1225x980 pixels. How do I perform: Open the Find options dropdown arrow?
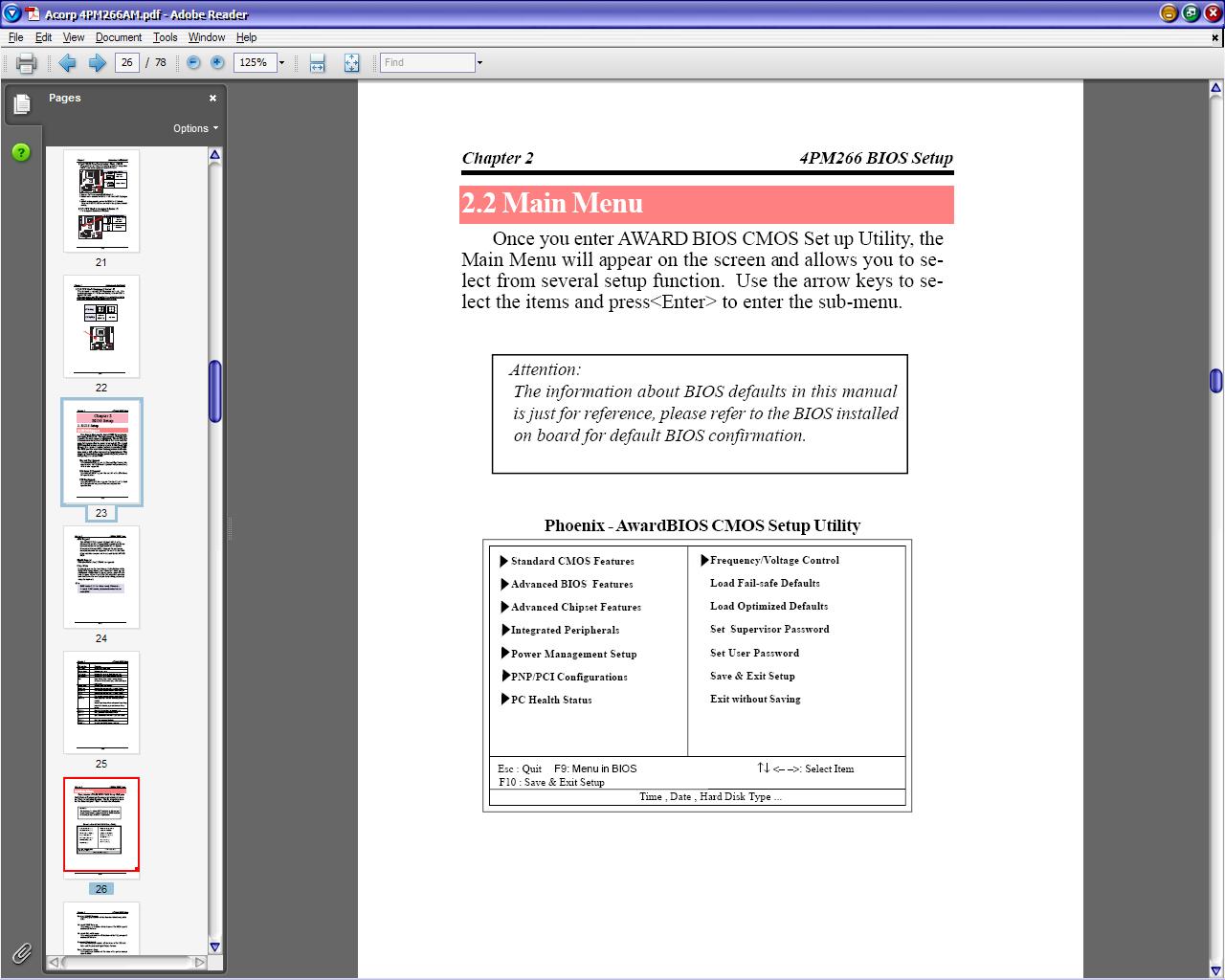pyautogui.click(x=479, y=63)
